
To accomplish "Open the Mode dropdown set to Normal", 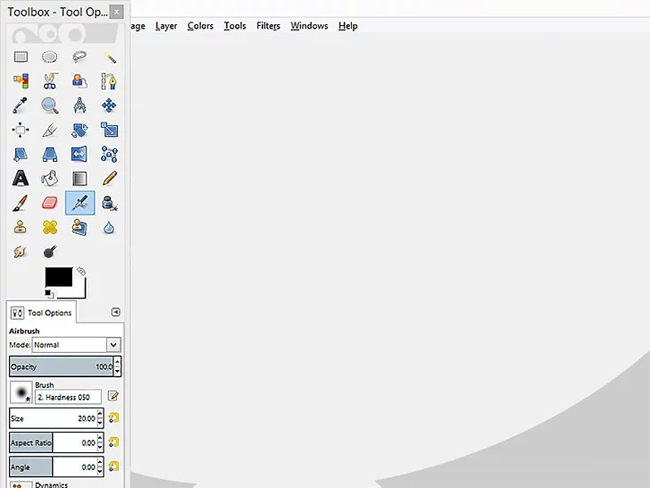I will [x=76, y=345].
